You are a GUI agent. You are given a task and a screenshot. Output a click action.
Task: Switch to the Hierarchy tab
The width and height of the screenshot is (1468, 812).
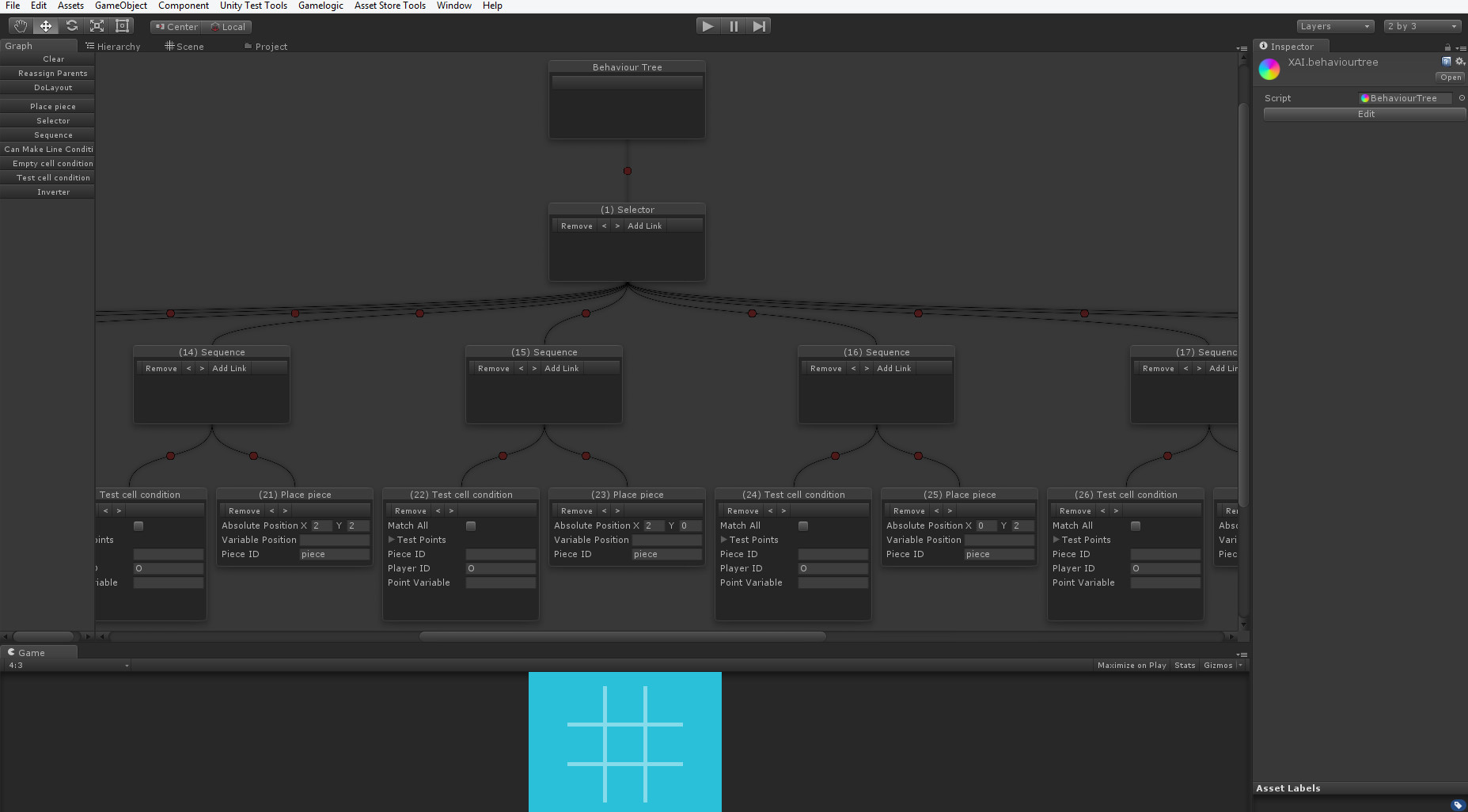tap(113, 47)
